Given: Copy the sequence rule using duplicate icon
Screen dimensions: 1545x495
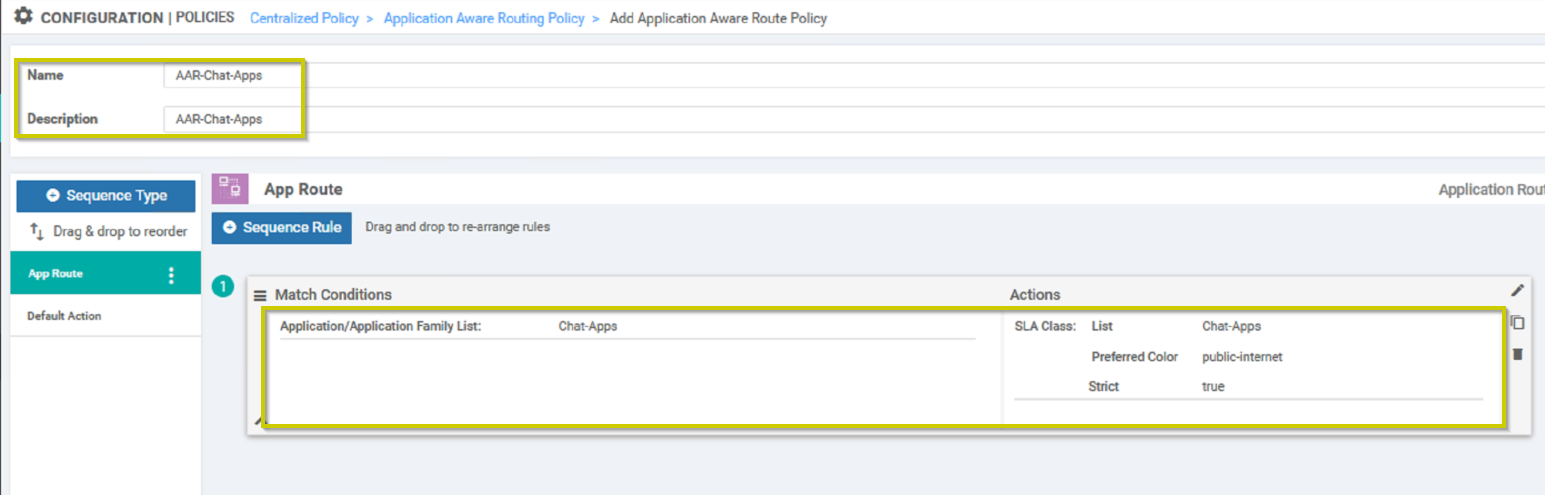Looking at the screenshot, I should tap(1517, 323).
